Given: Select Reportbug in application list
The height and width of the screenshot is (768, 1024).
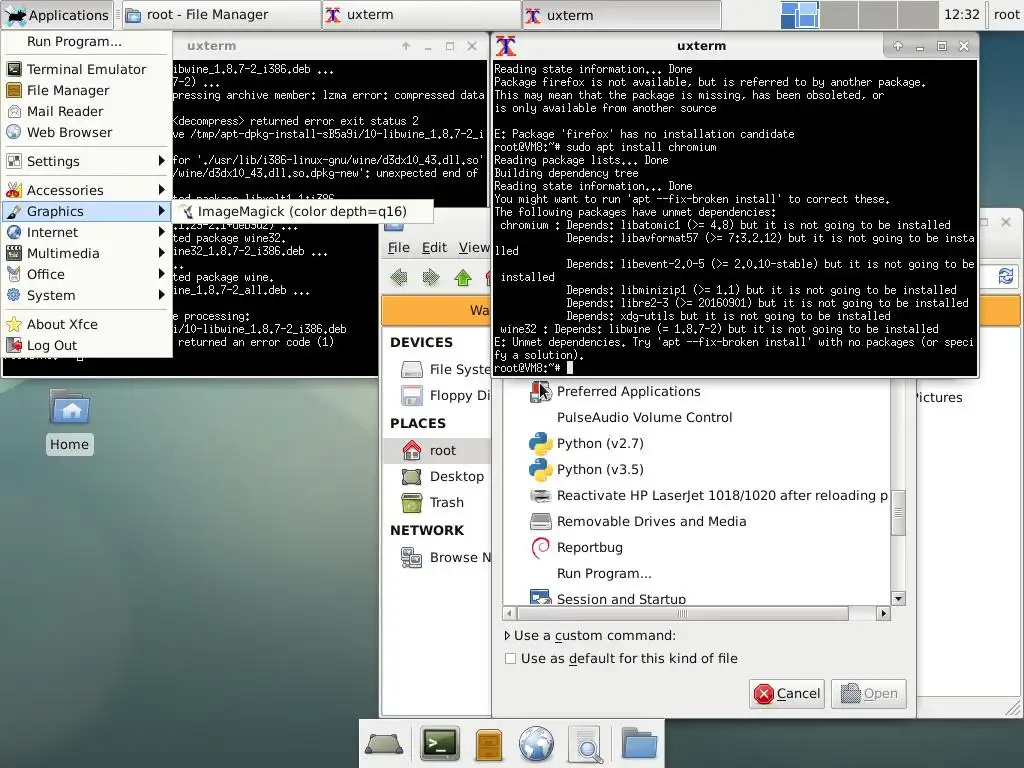Looking at the screenshot, I should (x=696, y=547).
